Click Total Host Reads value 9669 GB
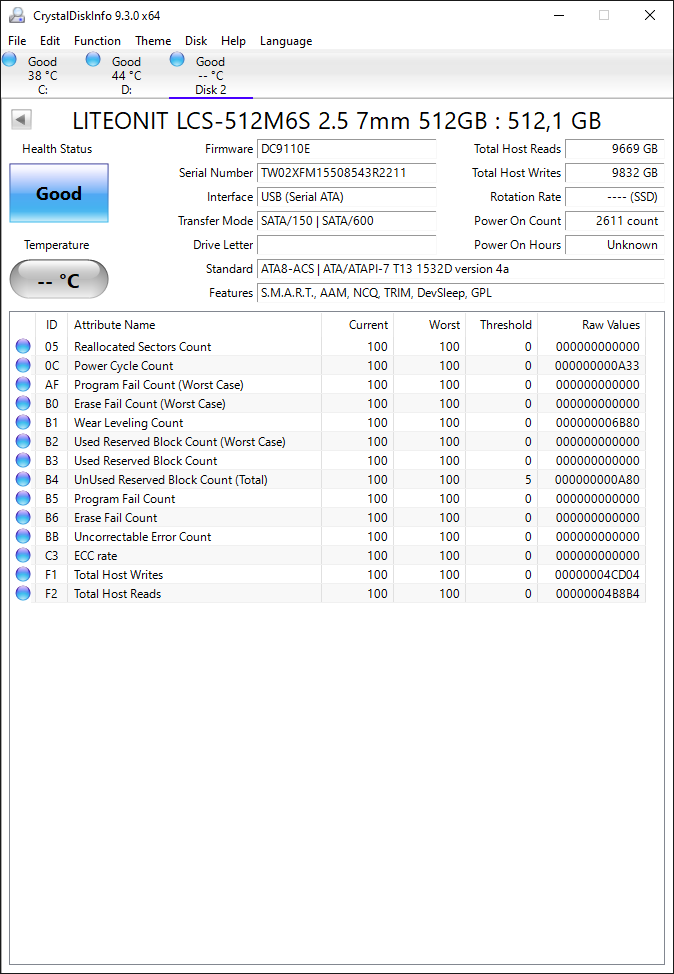The height and width of the screenshot is (974, 674). (615, 149)
